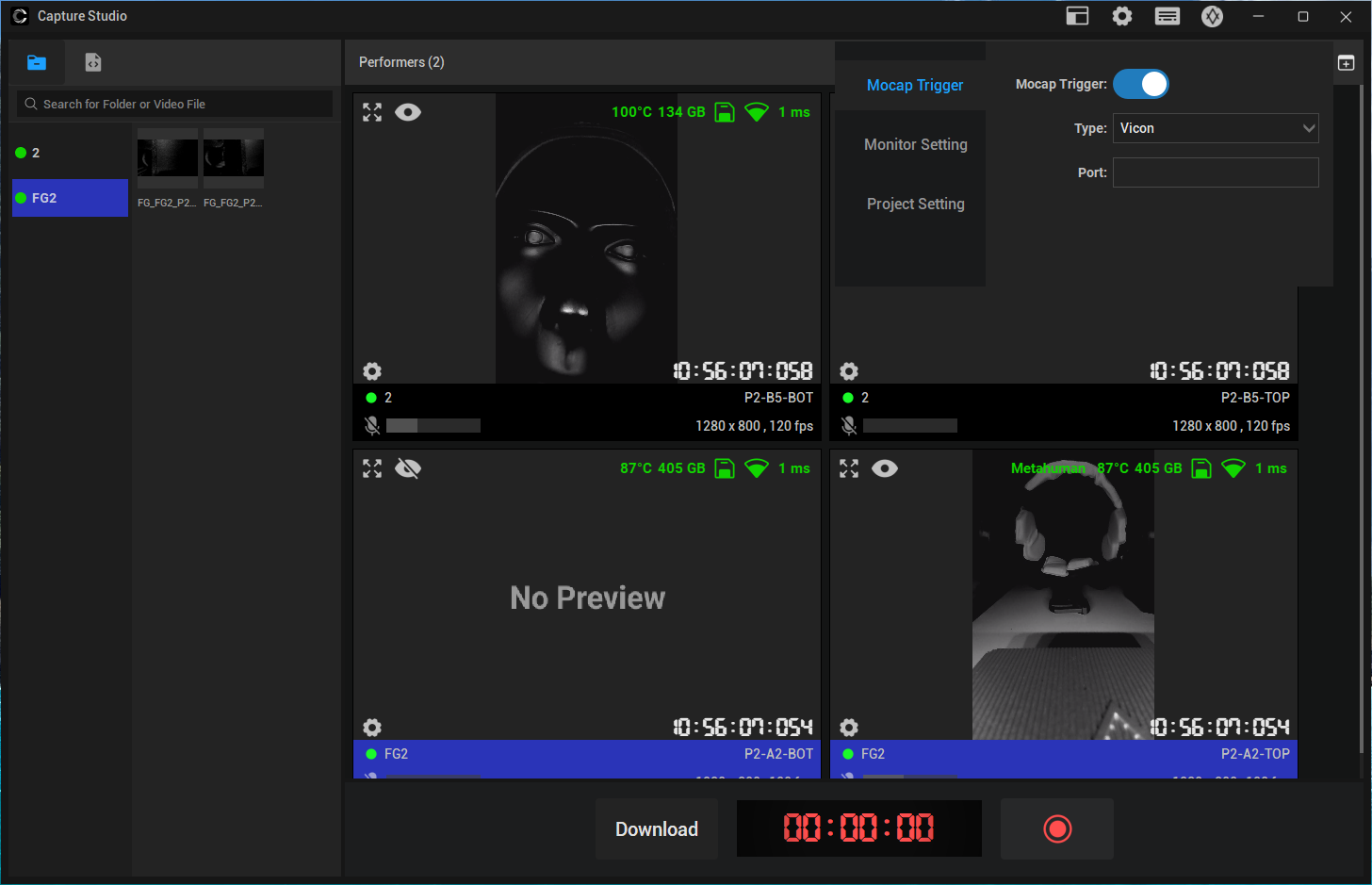Viewport: 1372px width, 885px height.
Task: Click the 1280 x 800, 120 fps text for P2-B5-TOP
Action: click(1231, 426)
